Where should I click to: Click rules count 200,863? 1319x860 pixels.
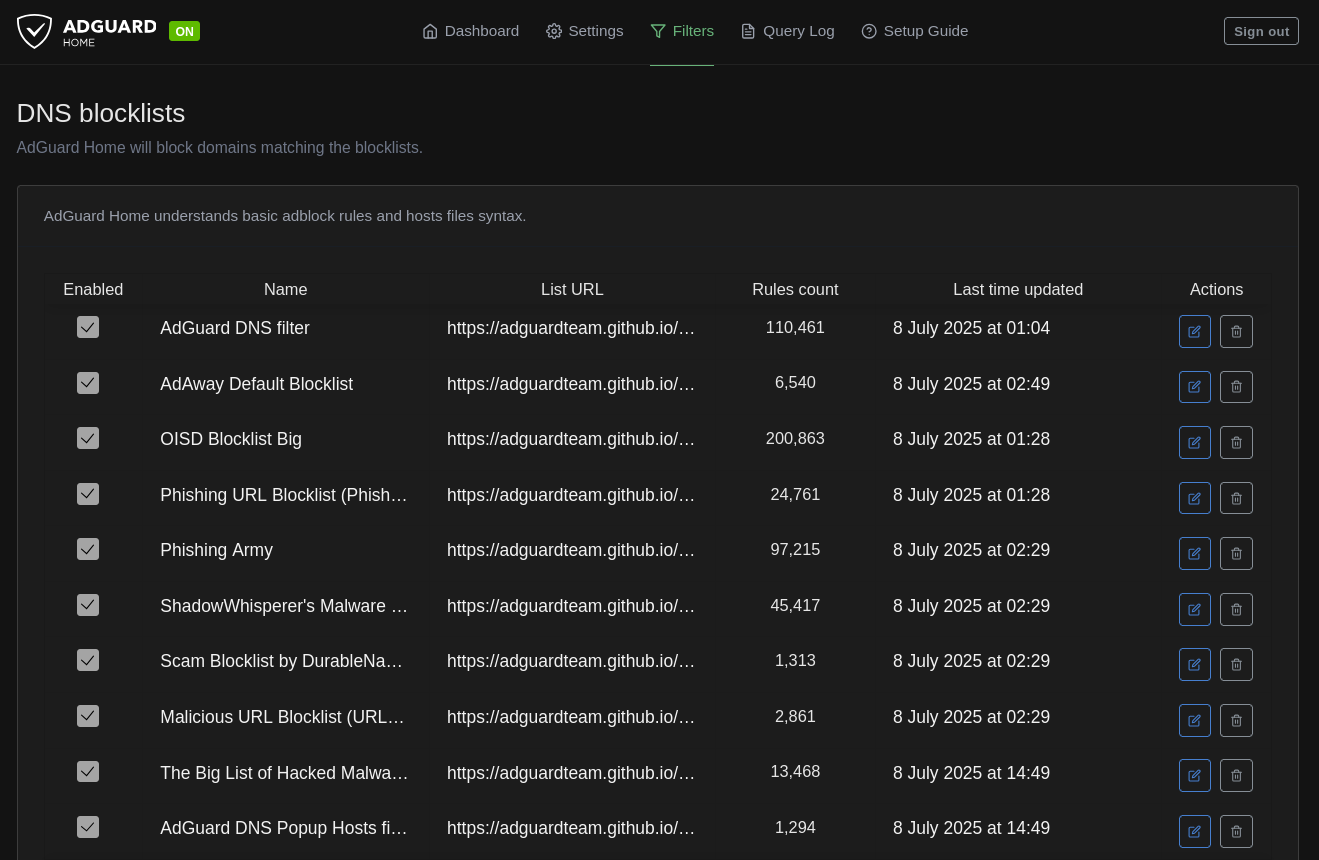click(x=795, y=438)
